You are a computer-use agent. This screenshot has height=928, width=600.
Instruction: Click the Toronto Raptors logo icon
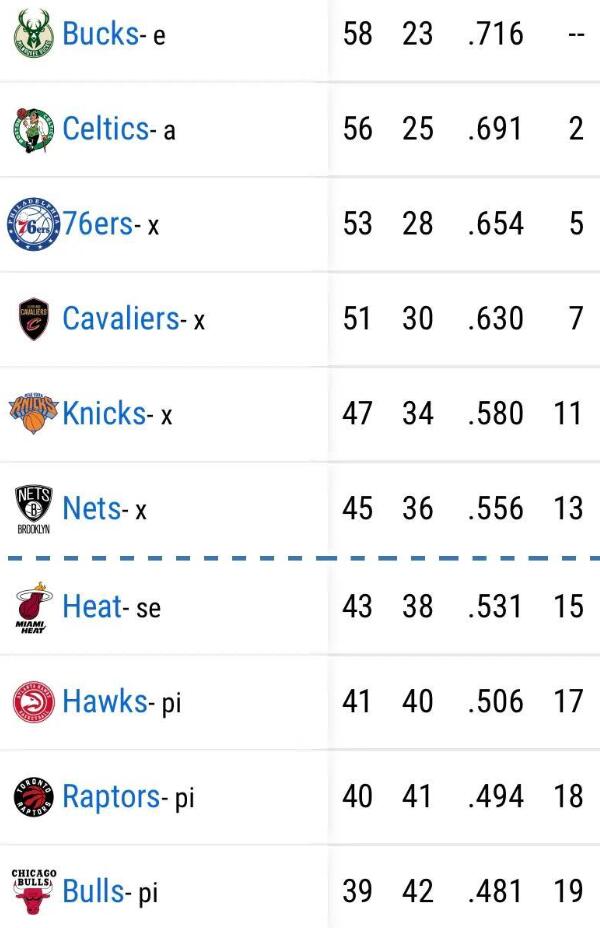click(33, 797)
